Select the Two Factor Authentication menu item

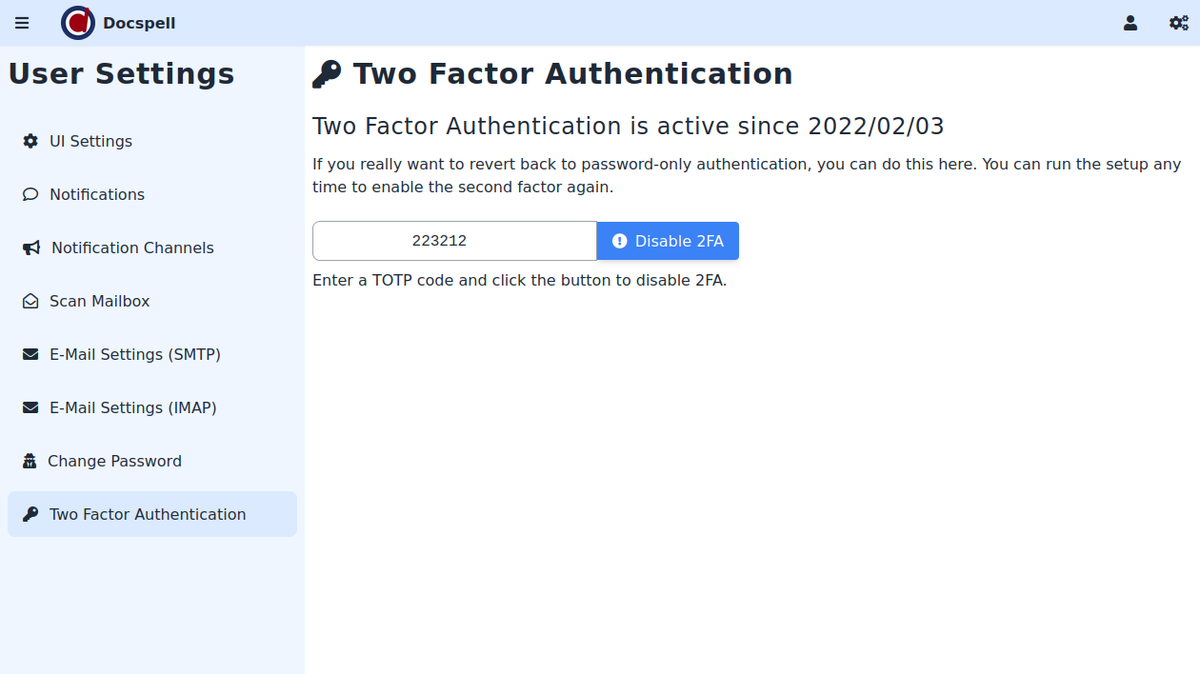(148, 514)
